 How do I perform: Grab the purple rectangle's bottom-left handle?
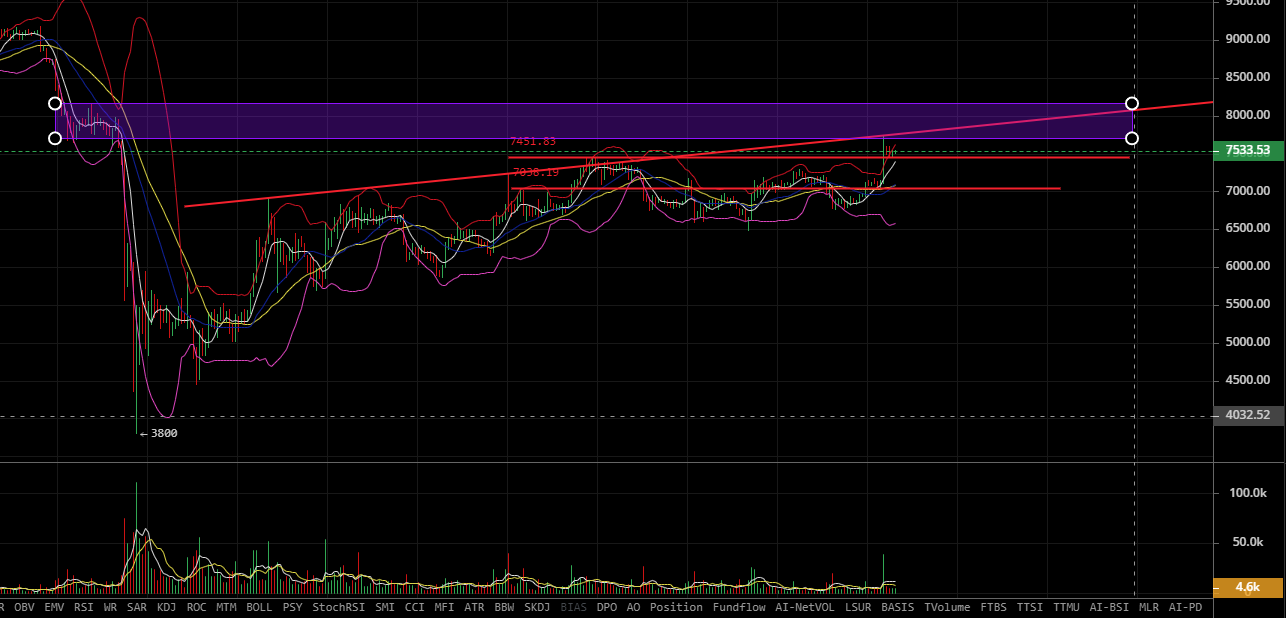click(55, 138)
